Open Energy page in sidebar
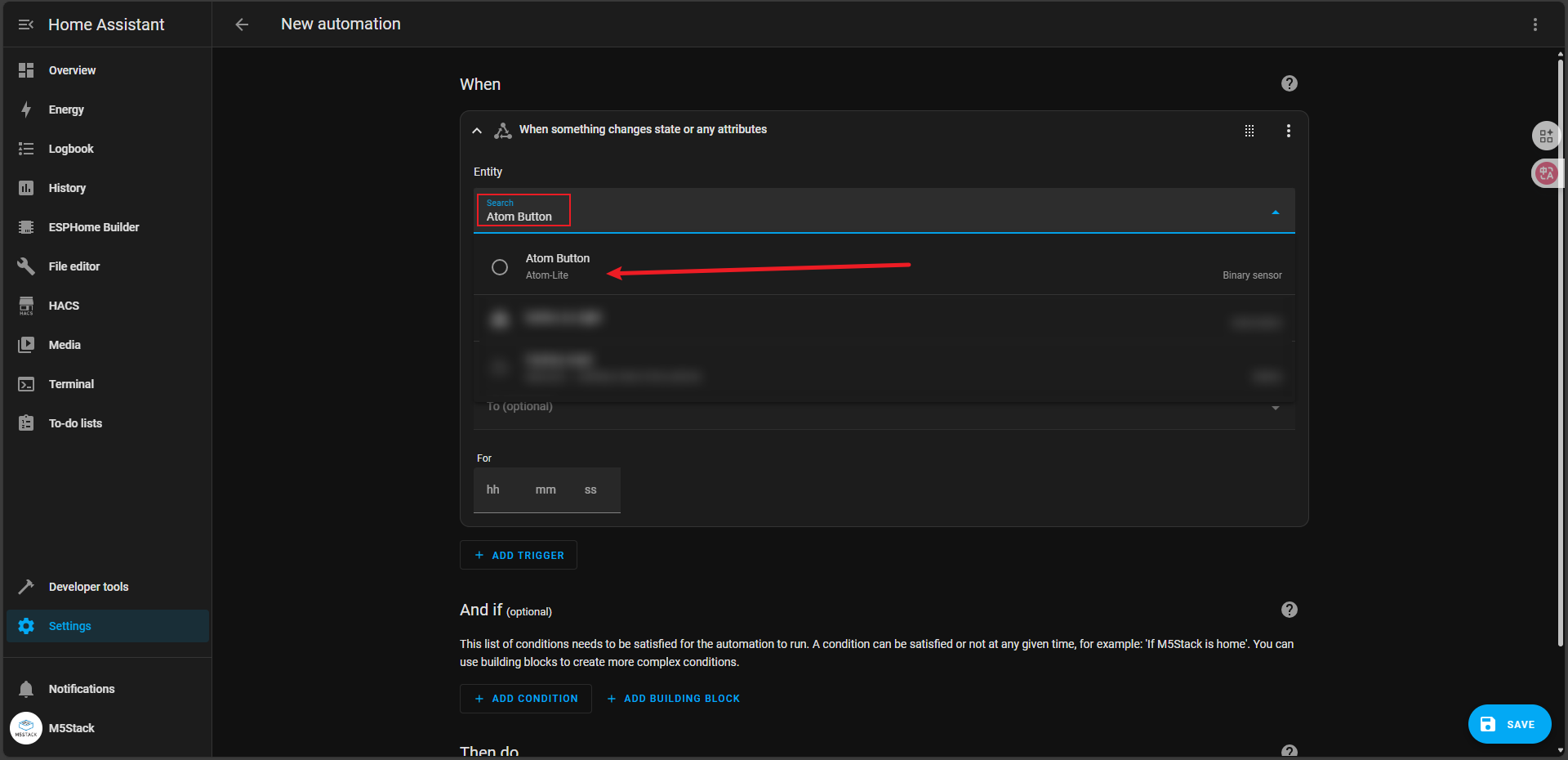Image resolution: width=1568 pixels, height=760 pixels. [x=108, y=110]
